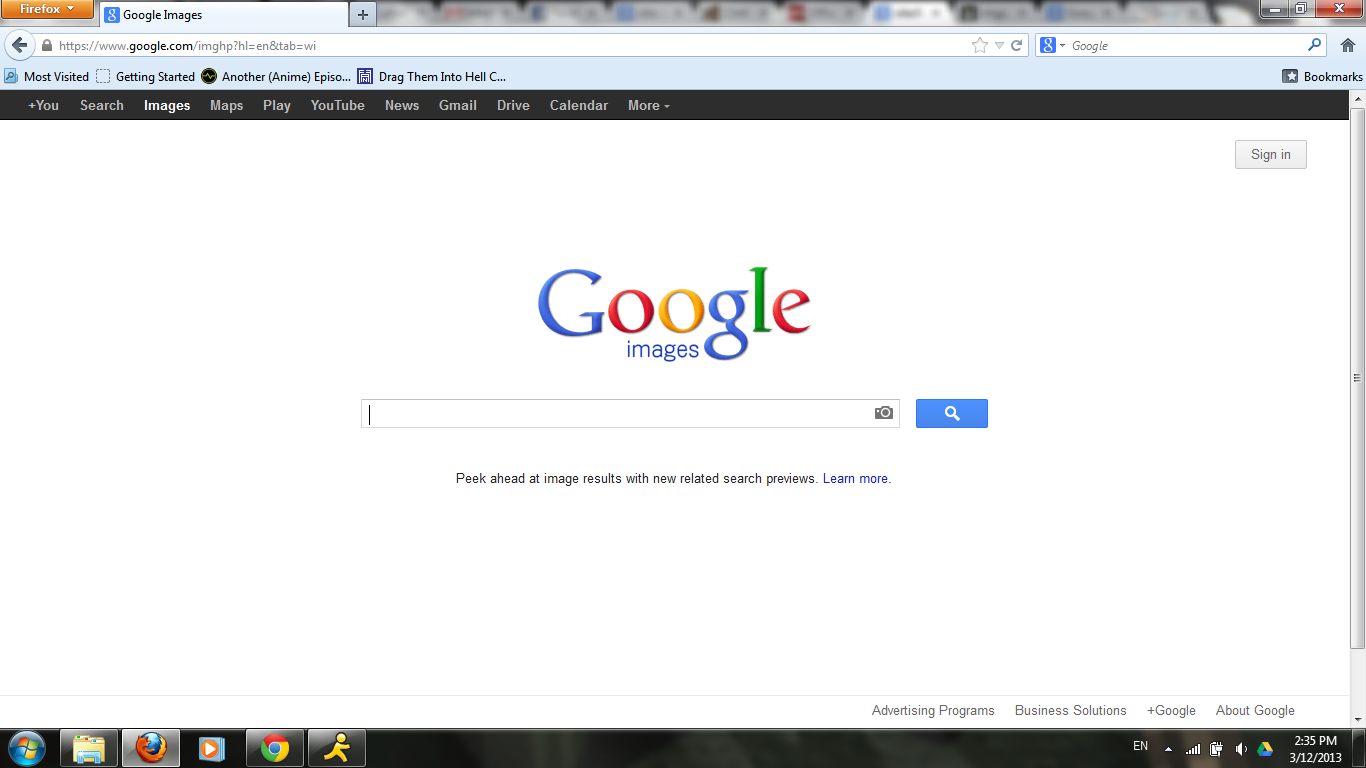Go to the Firefox home page icon
This screenshot has height=768, width=1366.
pos(1347,45)
